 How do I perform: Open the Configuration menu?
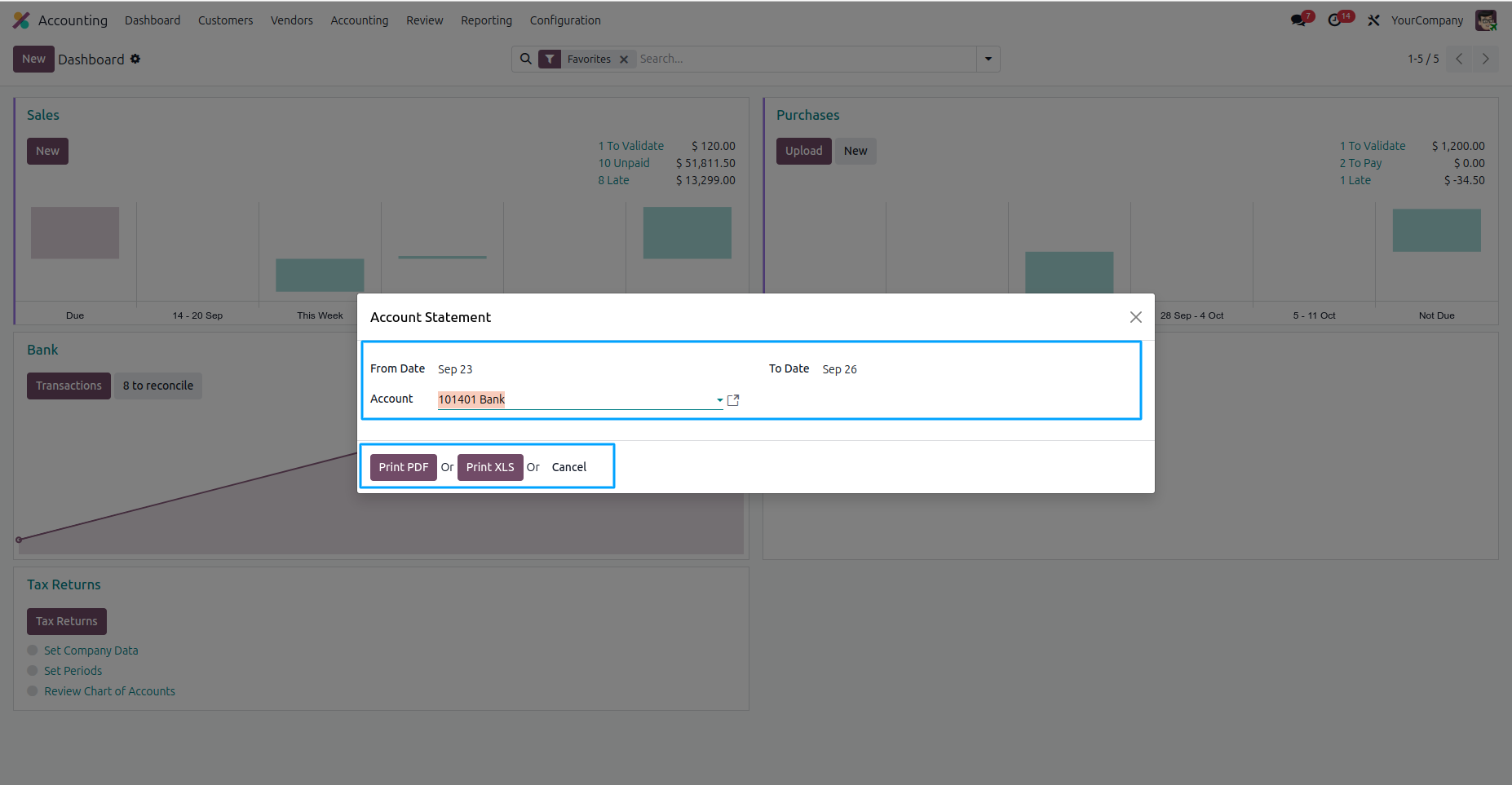565,20
